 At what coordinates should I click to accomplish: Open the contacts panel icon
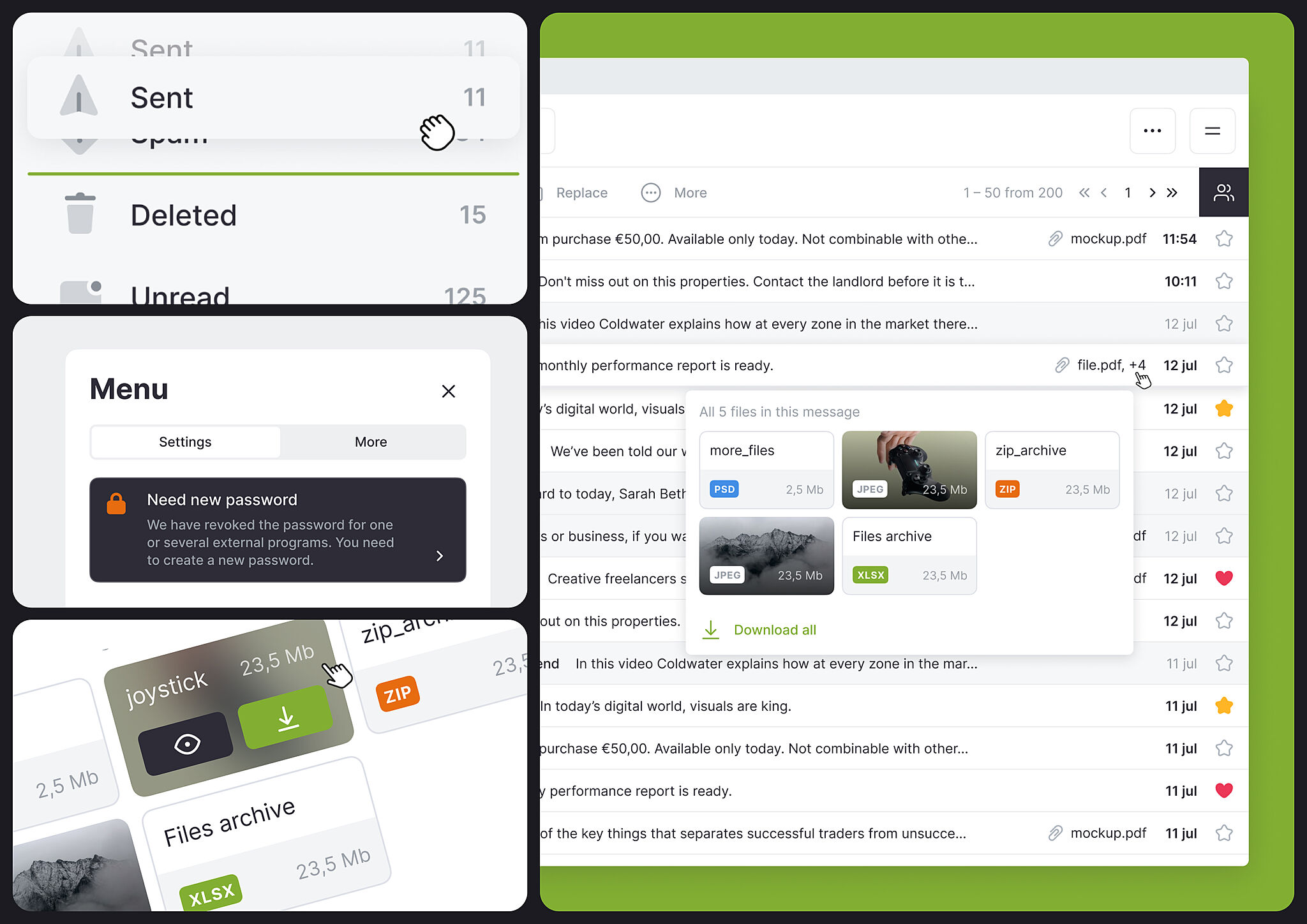pyautogui.click(x=1224, y=193)
